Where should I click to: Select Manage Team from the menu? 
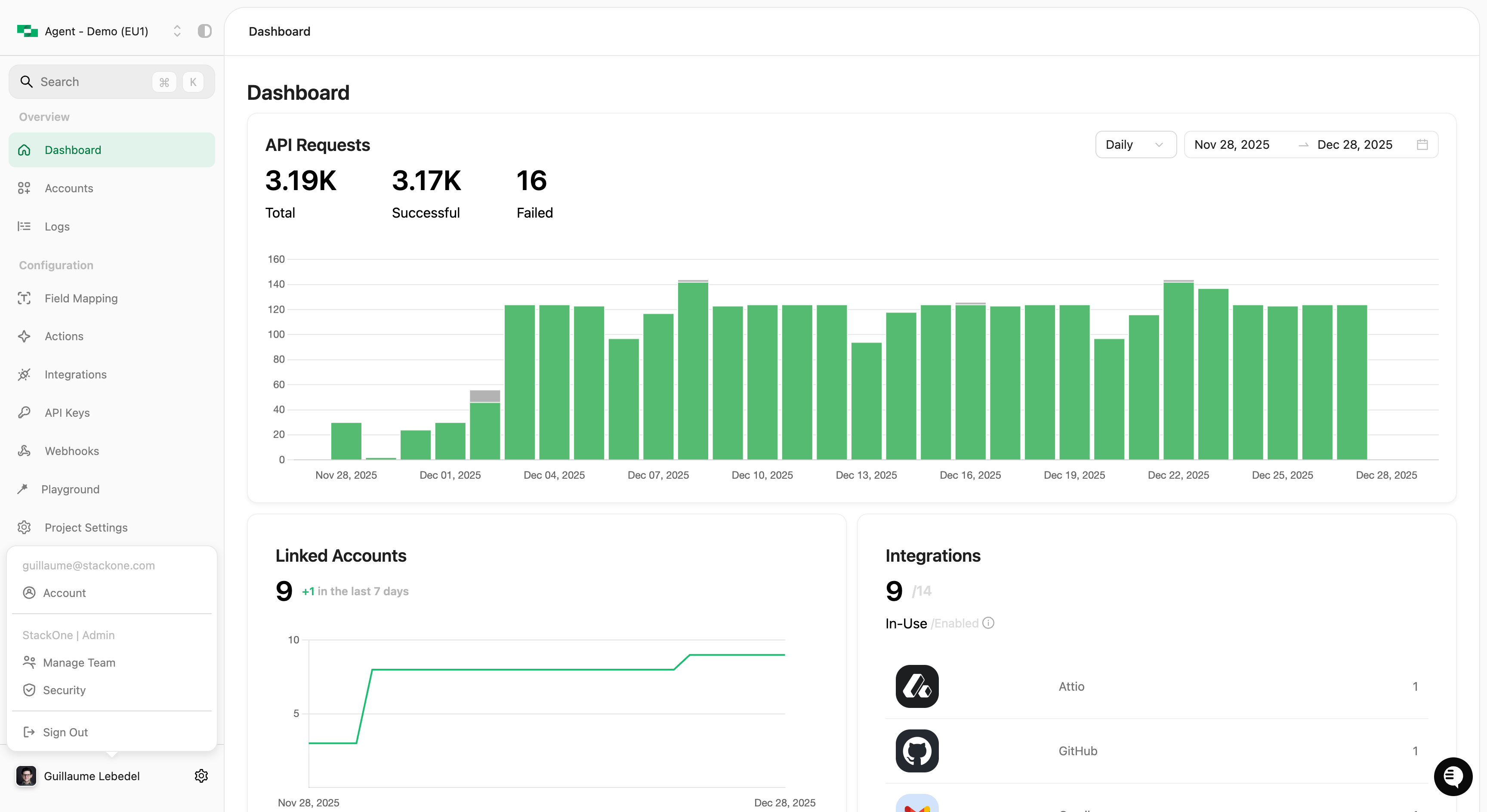tap(79, 662)
